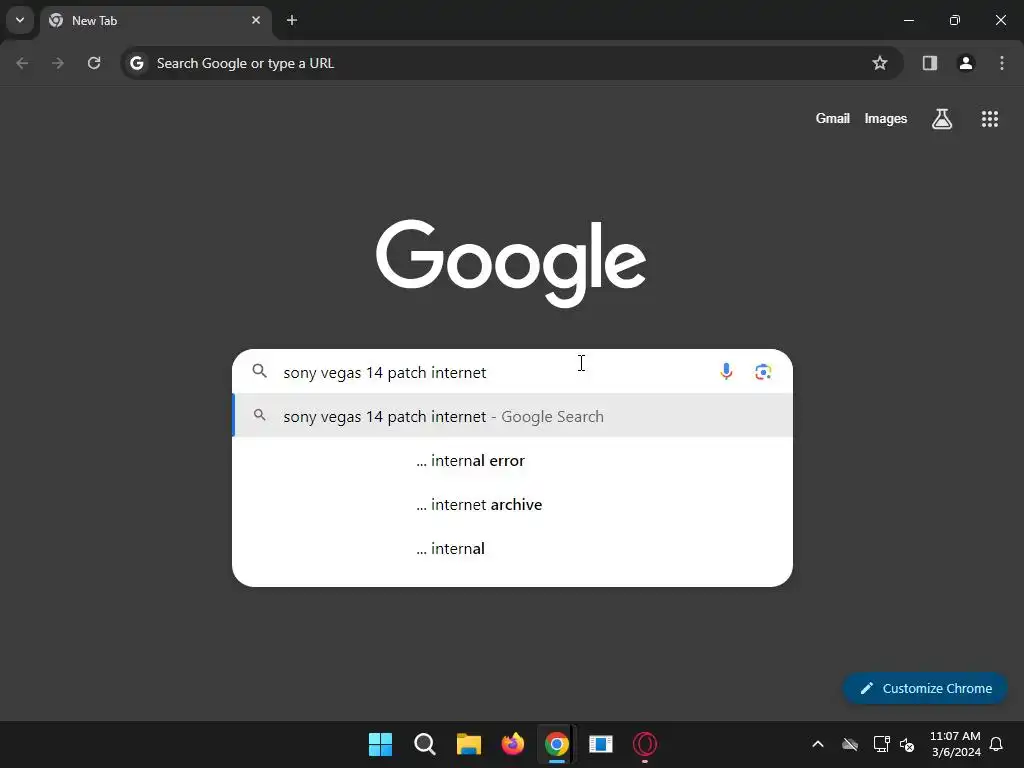Open the clock showing 11:07 AM
Viewport: 1024px width, 768px height.
(x=955, y=744)
